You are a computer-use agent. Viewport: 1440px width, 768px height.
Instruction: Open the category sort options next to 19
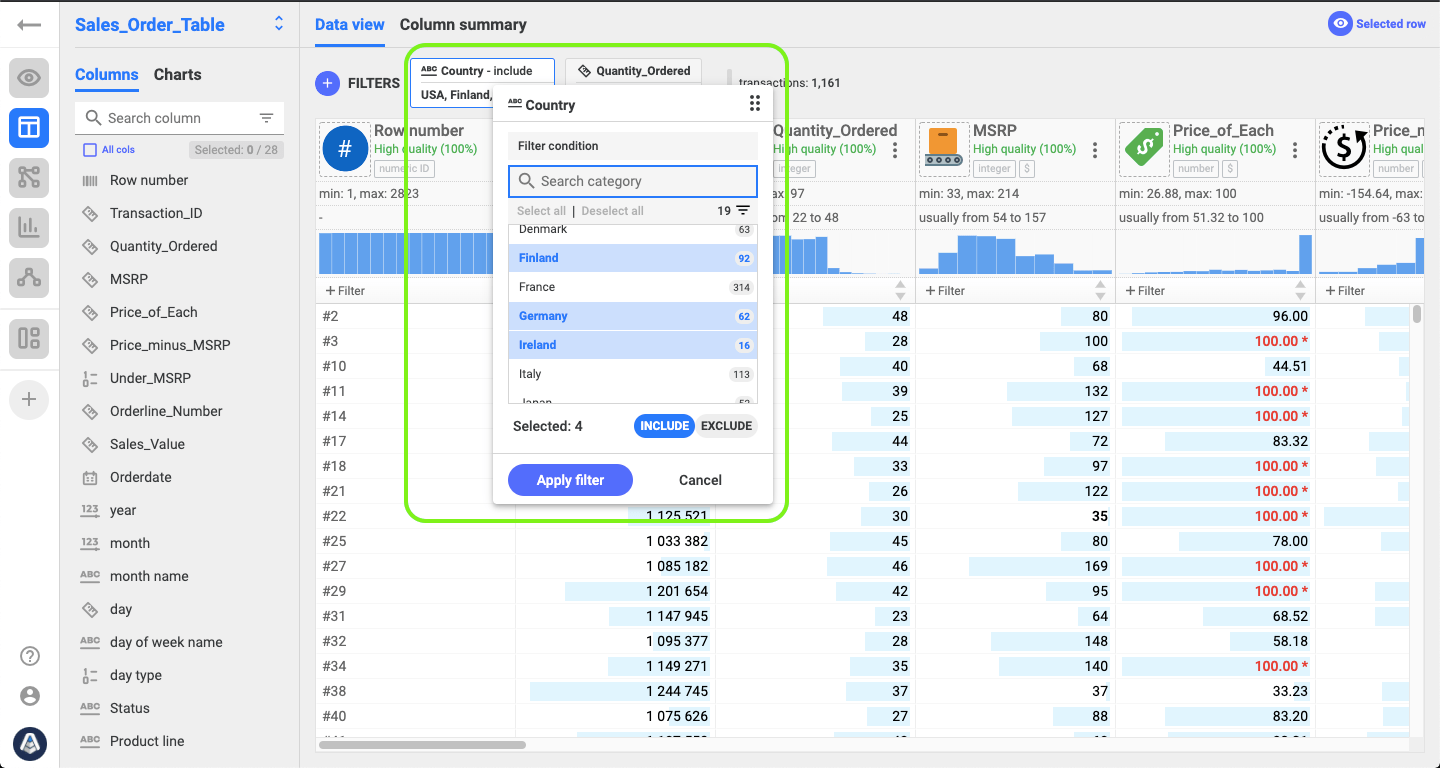point(743,211)
